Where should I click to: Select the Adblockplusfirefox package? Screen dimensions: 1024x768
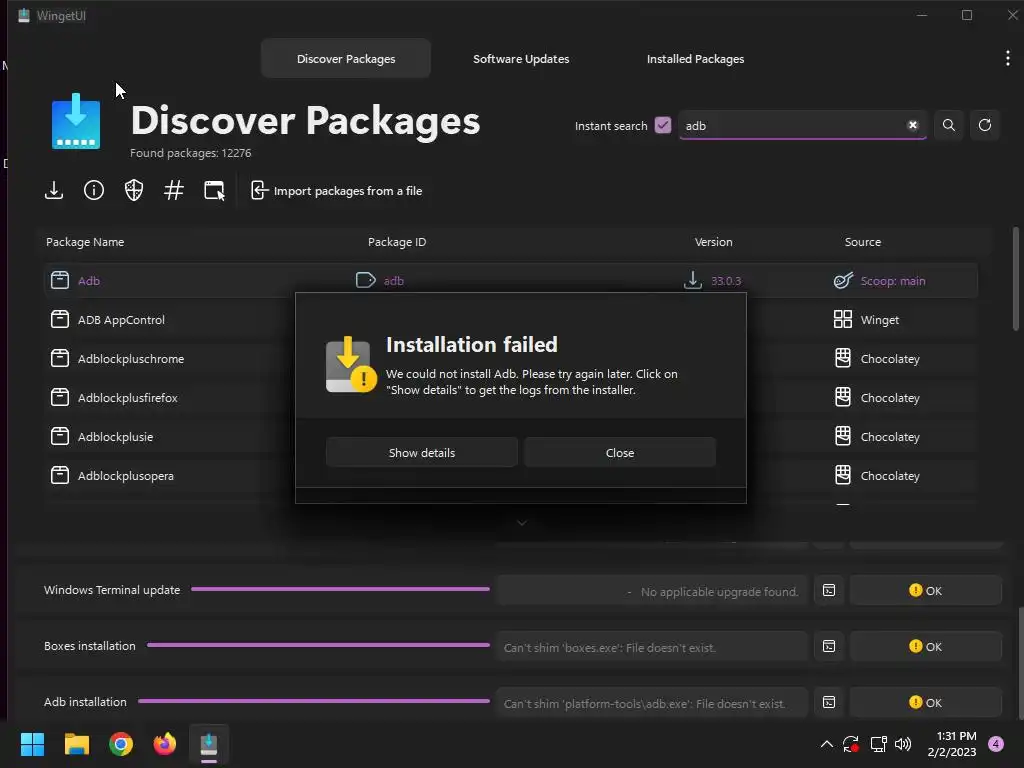pyautogui.click(x=127, y=398)
